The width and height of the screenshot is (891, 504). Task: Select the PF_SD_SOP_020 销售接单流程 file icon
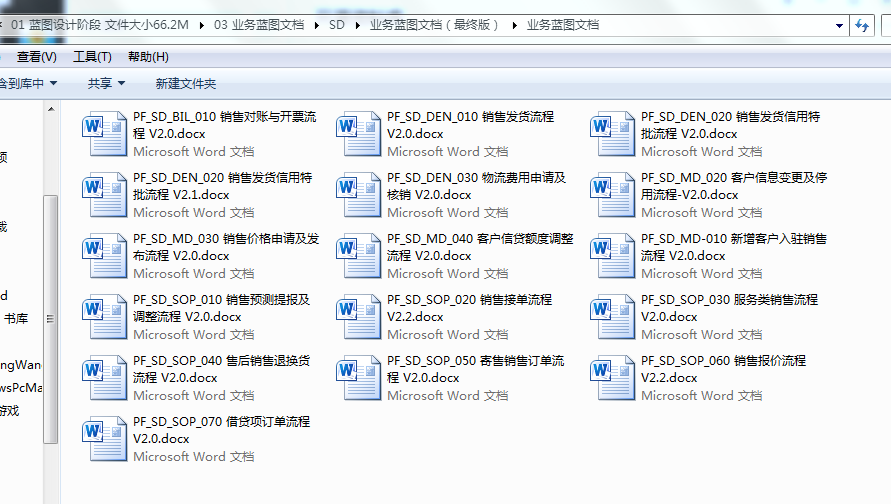pos(359,317)
